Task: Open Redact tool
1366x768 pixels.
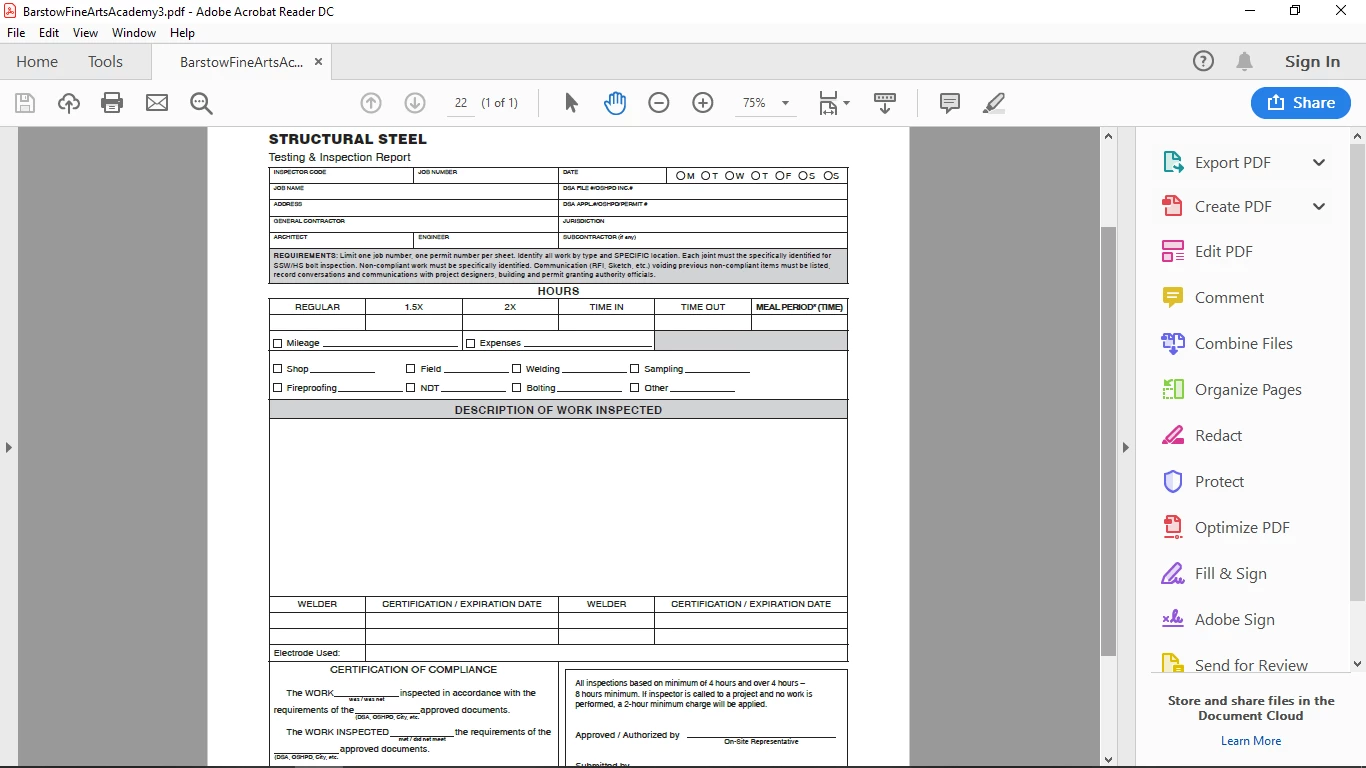Action: coord(1201,436)
